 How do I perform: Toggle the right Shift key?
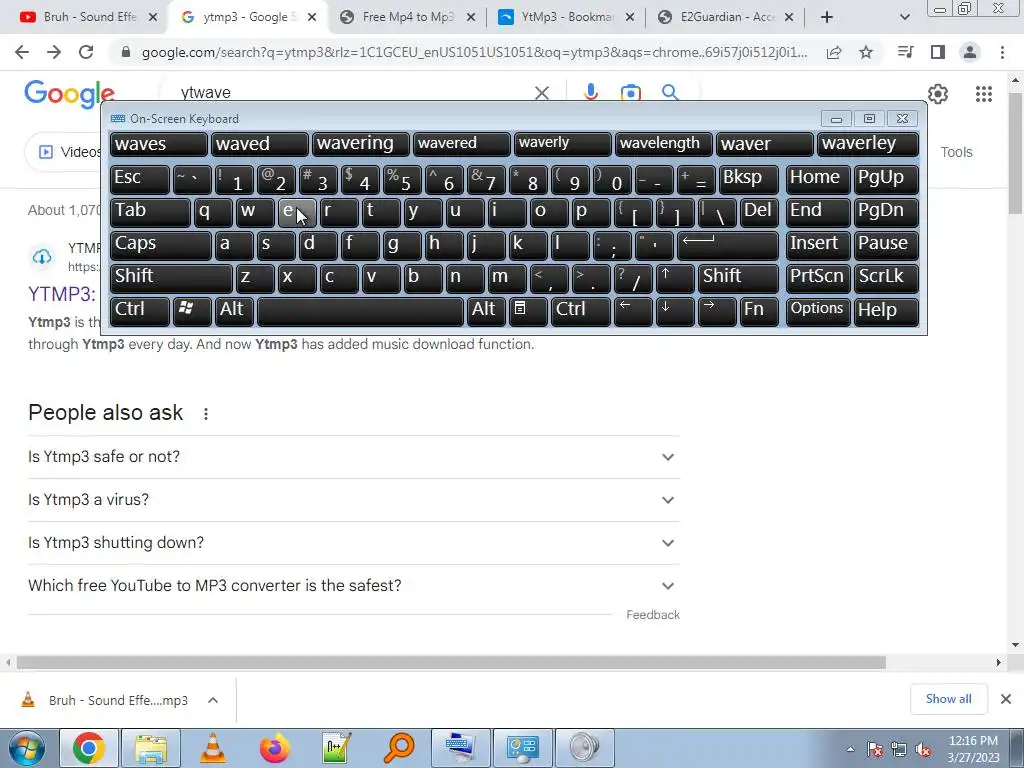[738, 277]
